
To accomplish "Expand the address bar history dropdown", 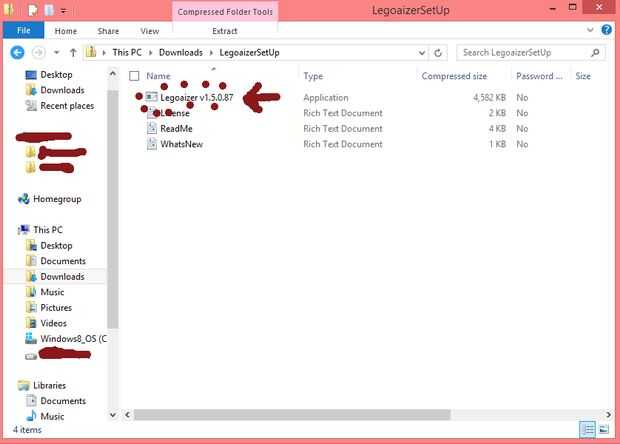I will pos(422,53).
